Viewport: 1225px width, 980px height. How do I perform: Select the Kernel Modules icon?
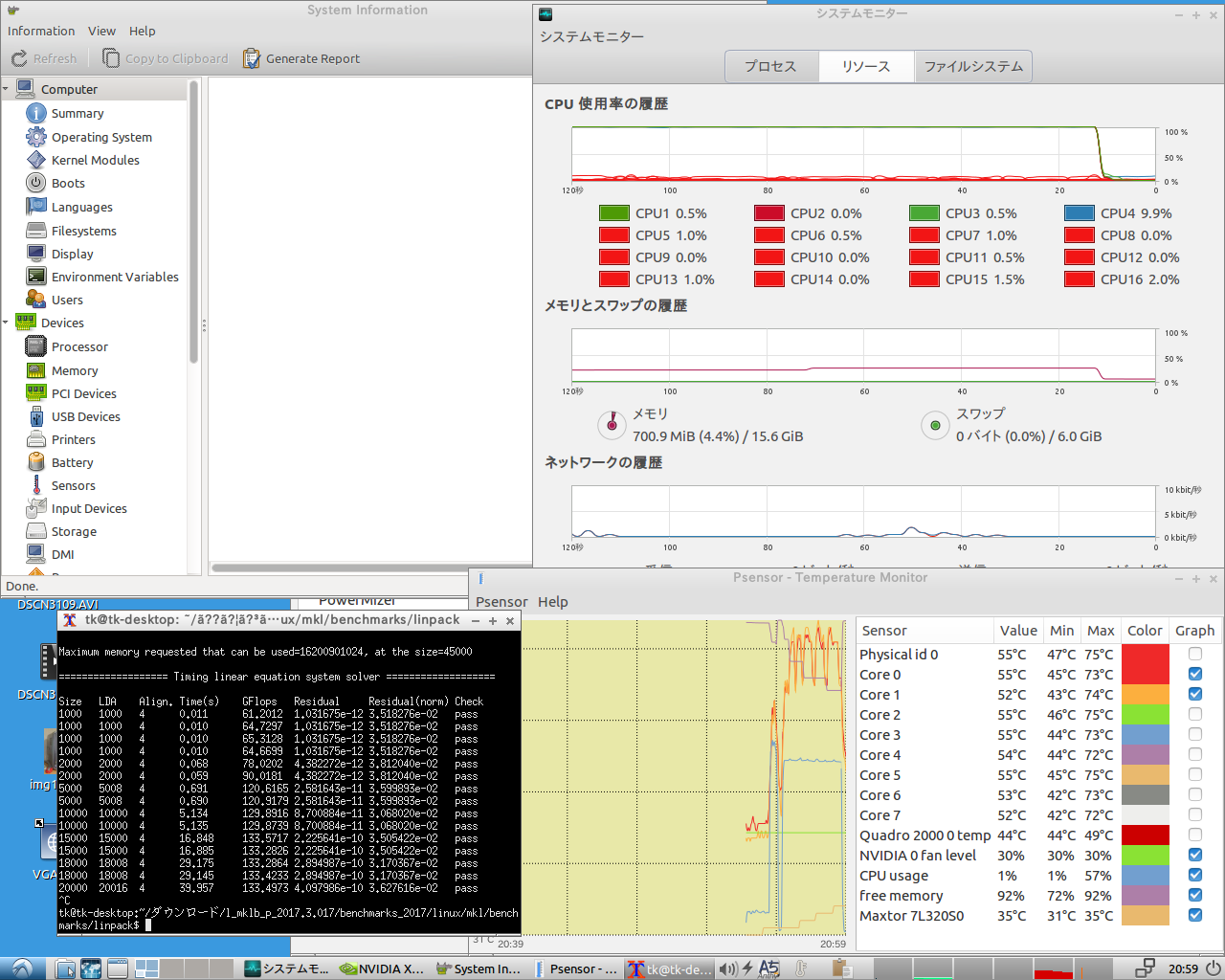coord(36,160)
